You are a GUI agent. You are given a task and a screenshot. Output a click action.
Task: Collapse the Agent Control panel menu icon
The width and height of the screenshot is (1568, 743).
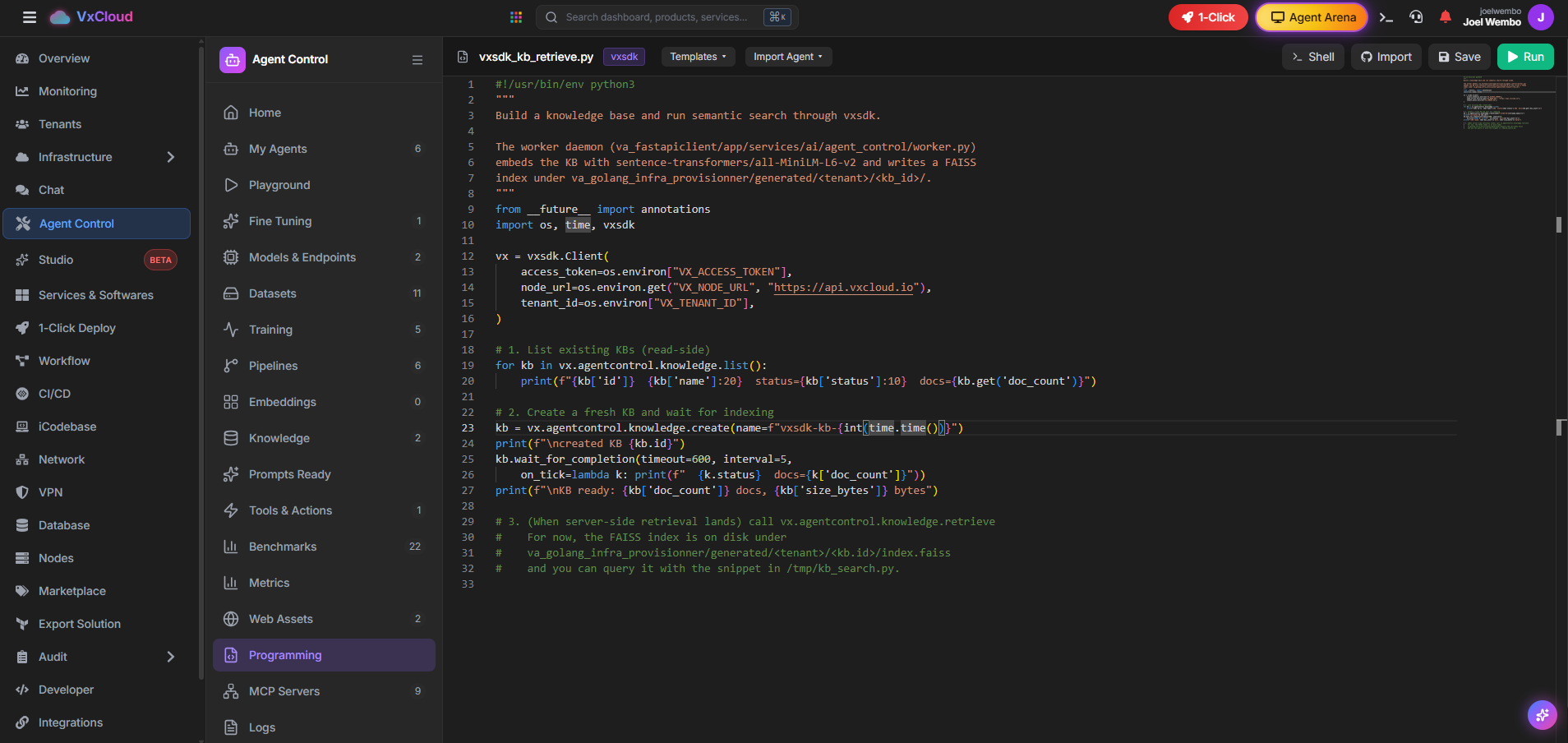tap(417, 60)
